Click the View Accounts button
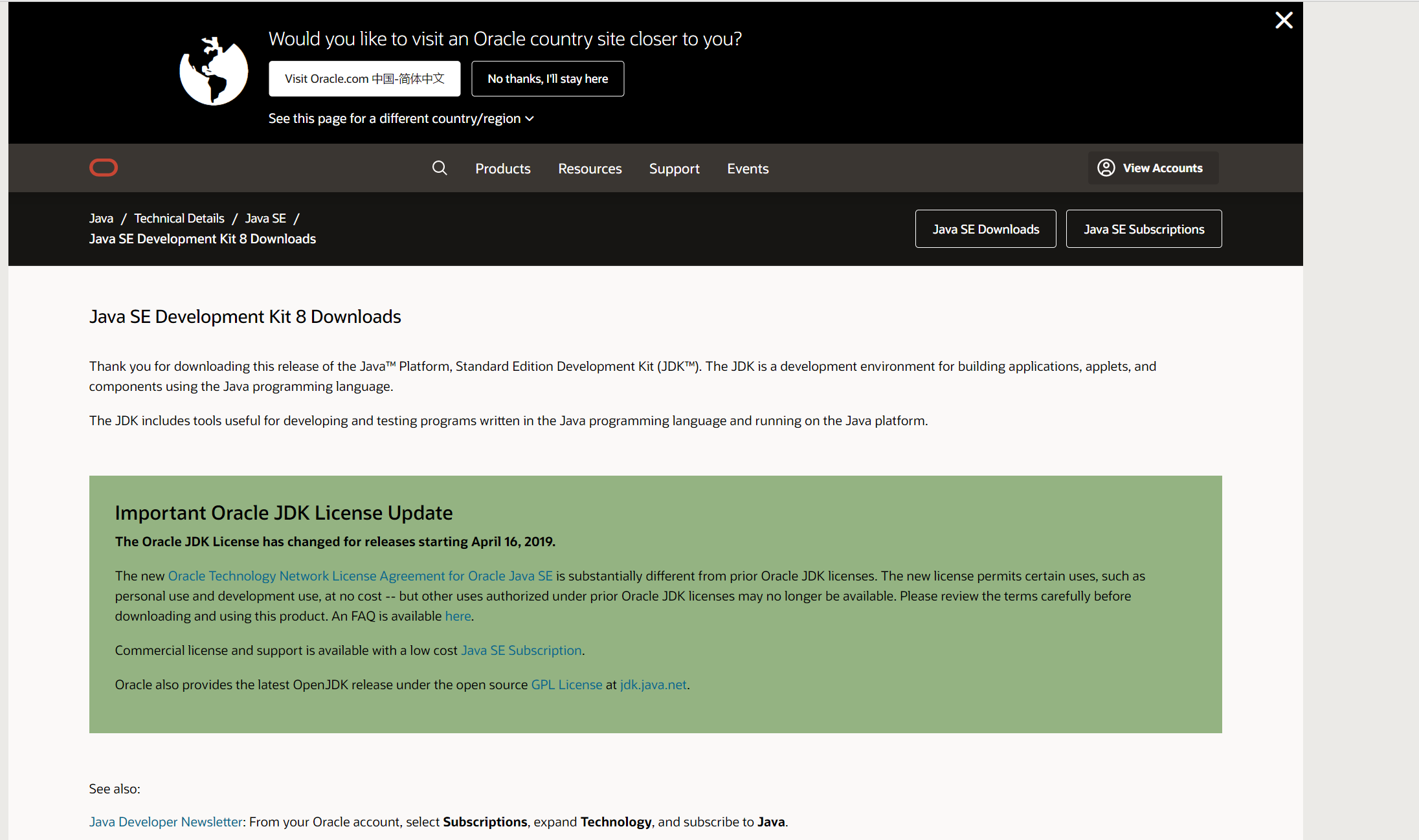Screen dimensions: 1419x840 [1154, 168]
